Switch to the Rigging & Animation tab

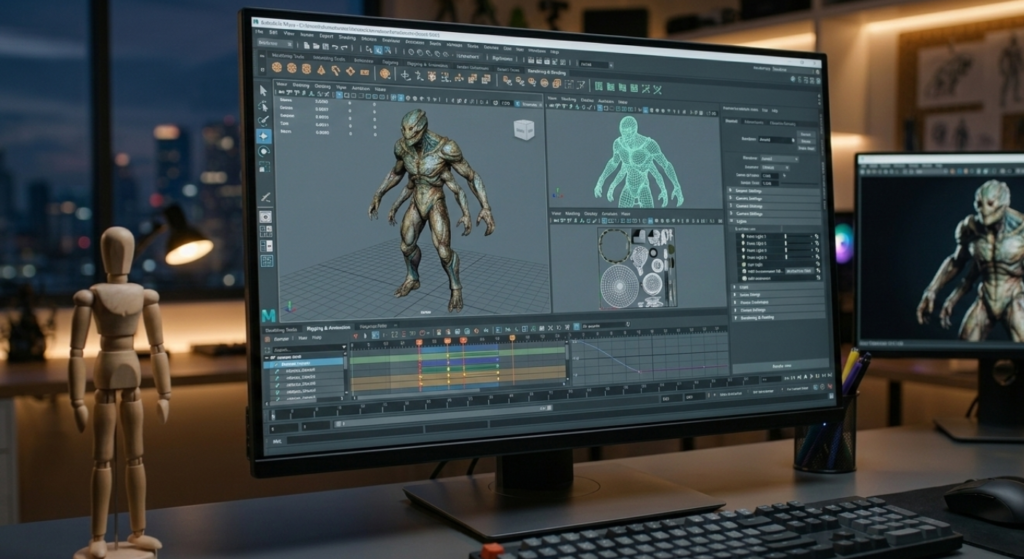[x=328, y=329]
